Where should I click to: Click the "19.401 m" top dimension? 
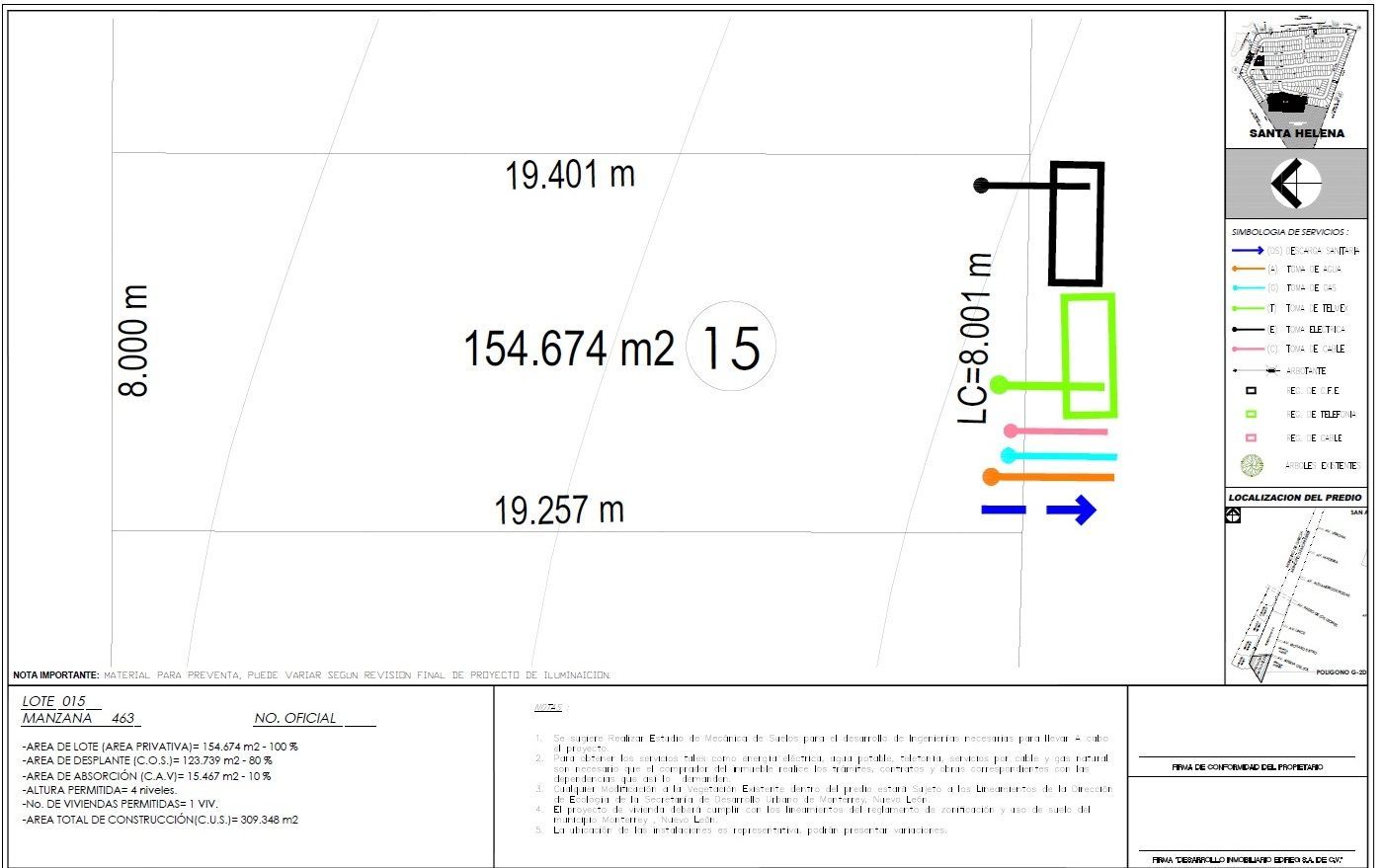[570, 176]
